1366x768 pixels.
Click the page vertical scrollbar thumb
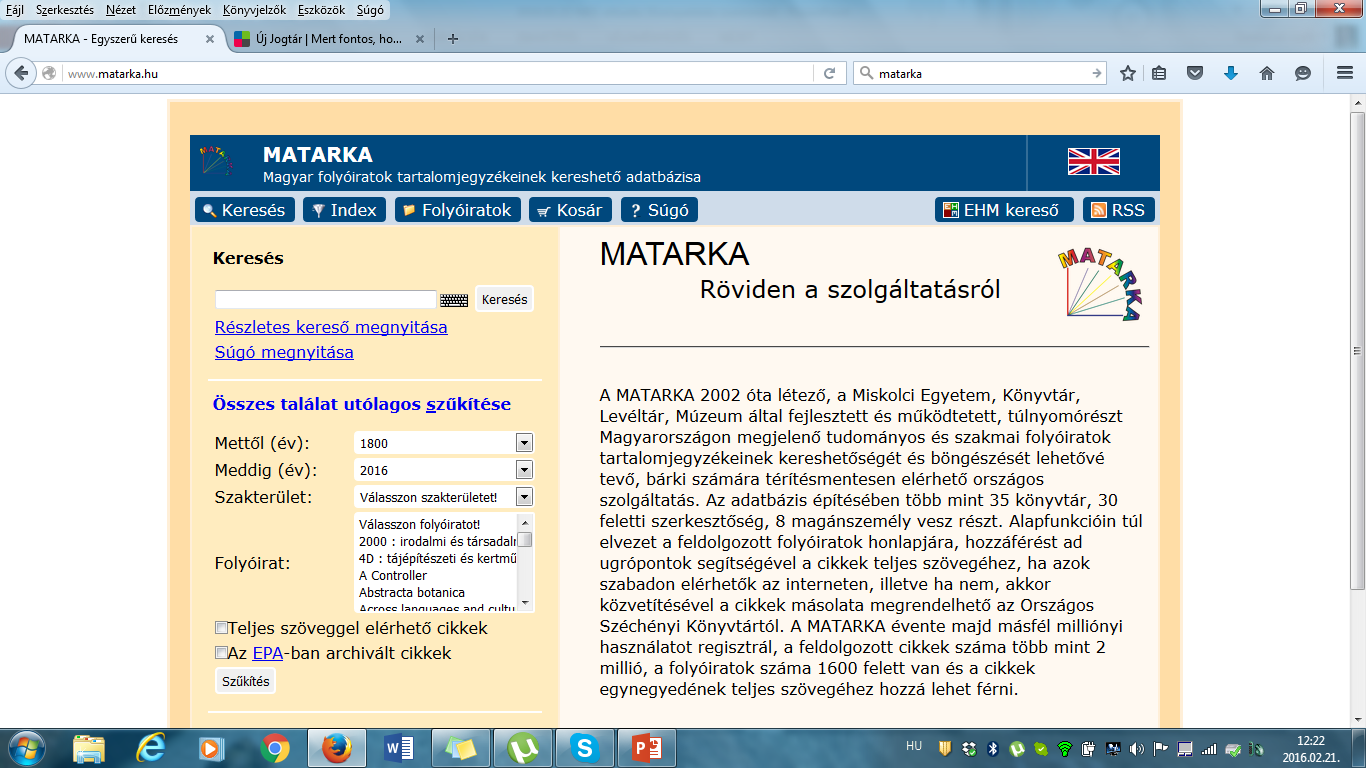coord(1357,349)
